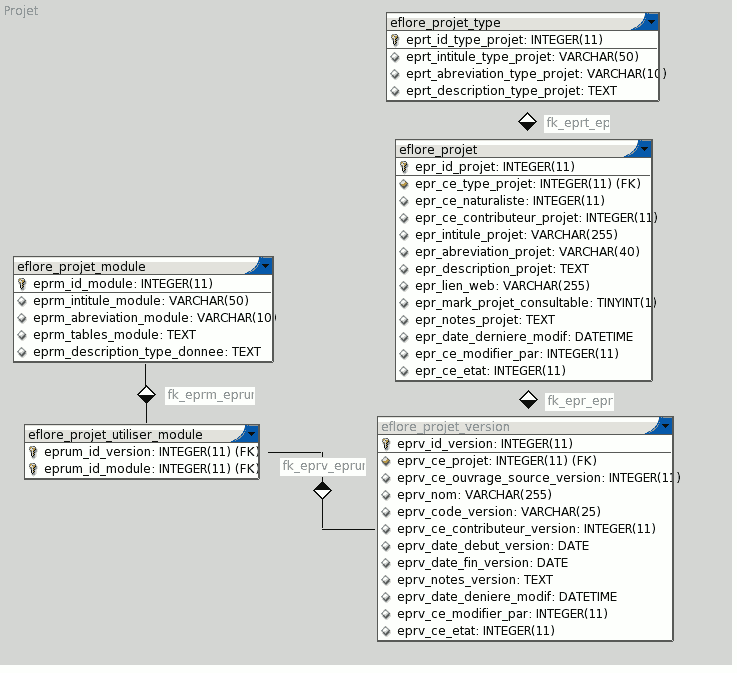Select the fk_eprt_ep relation label

tap(577, 123)
